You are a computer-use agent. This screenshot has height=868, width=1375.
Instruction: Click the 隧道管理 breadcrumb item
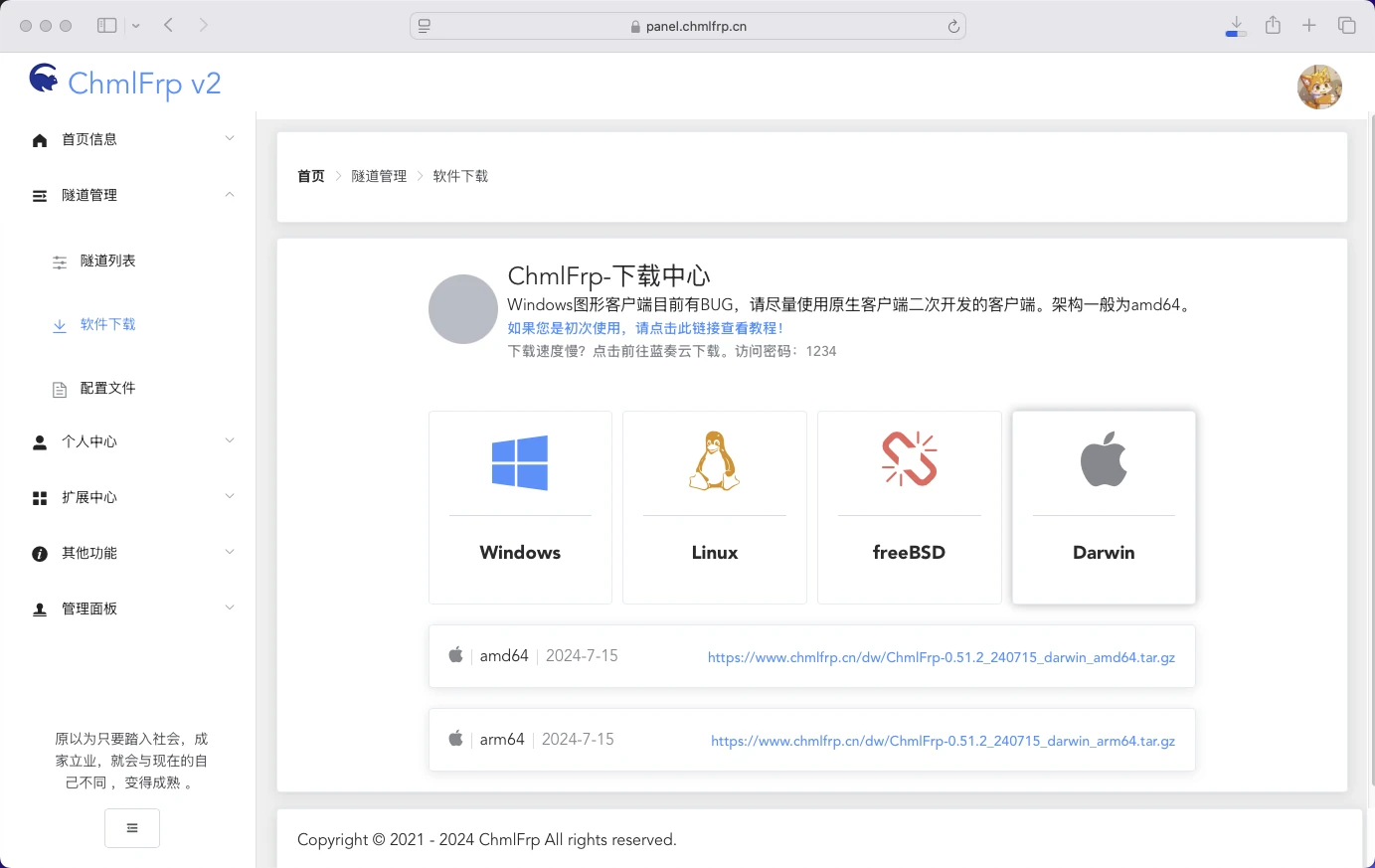(379, 175)
